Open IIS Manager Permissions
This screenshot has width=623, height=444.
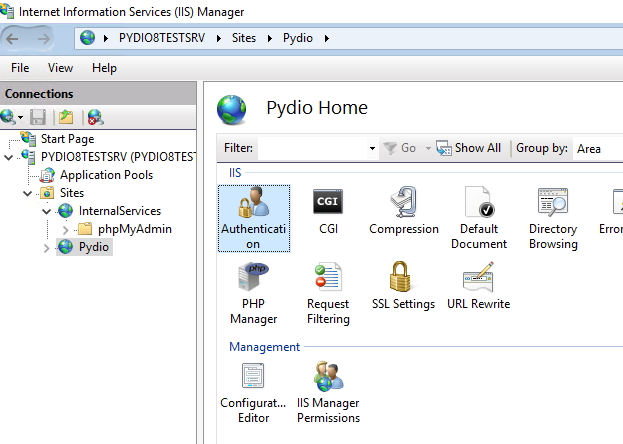point(328,393)
